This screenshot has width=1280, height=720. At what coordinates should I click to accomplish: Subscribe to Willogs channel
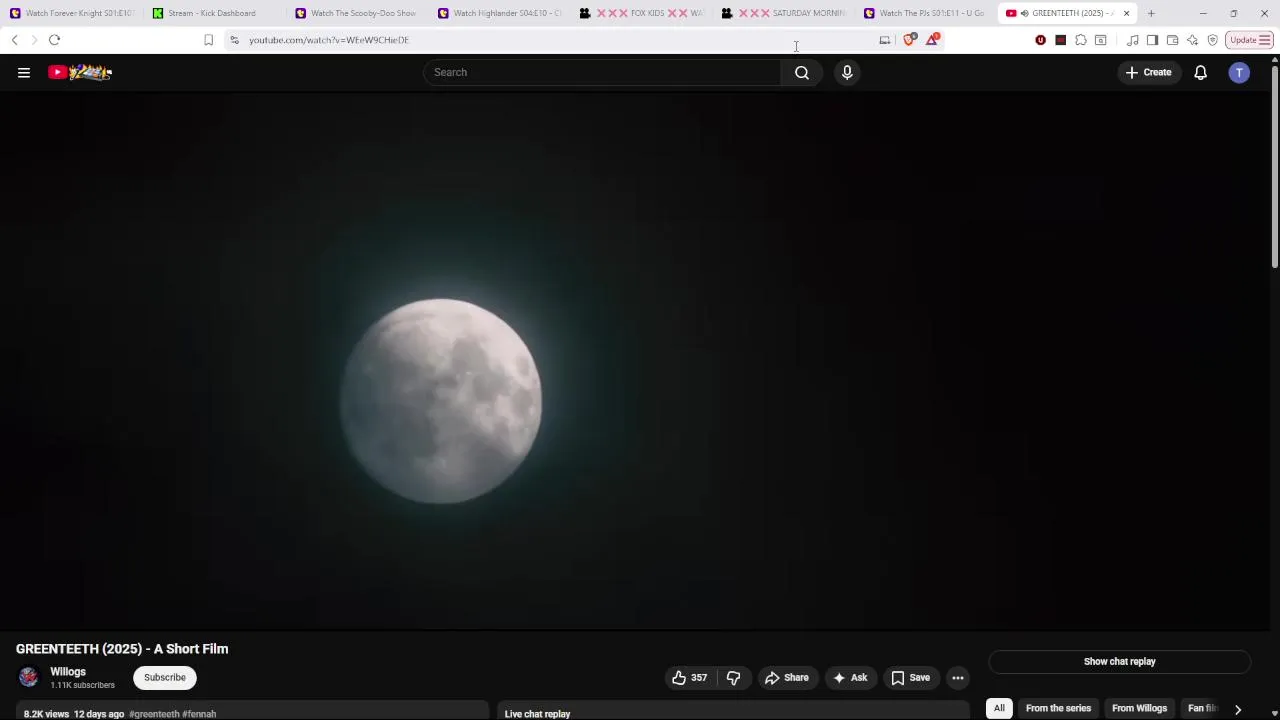point(165,678)
